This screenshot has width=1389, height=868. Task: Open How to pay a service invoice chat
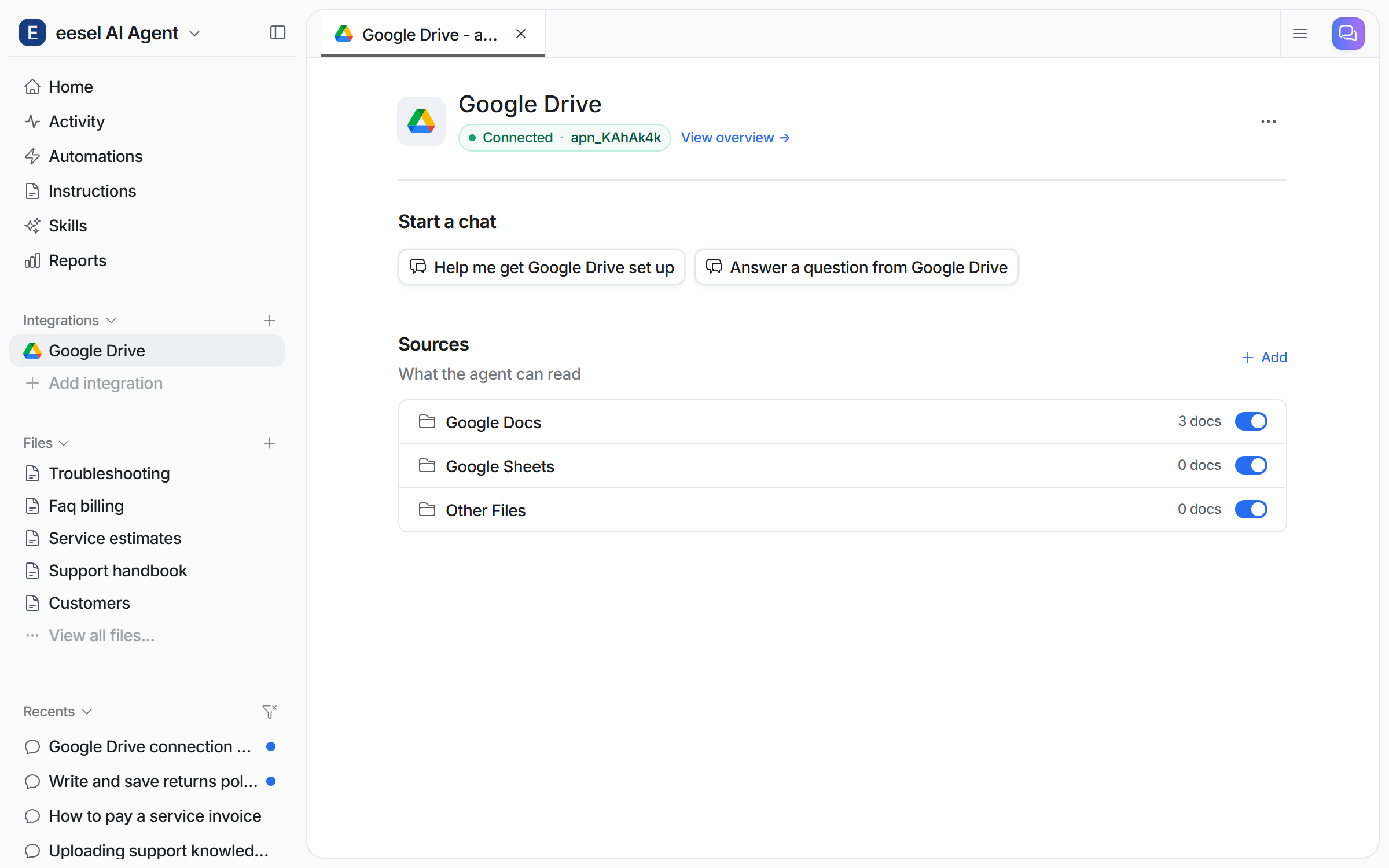pyautogui.click(x=147, y=816)
